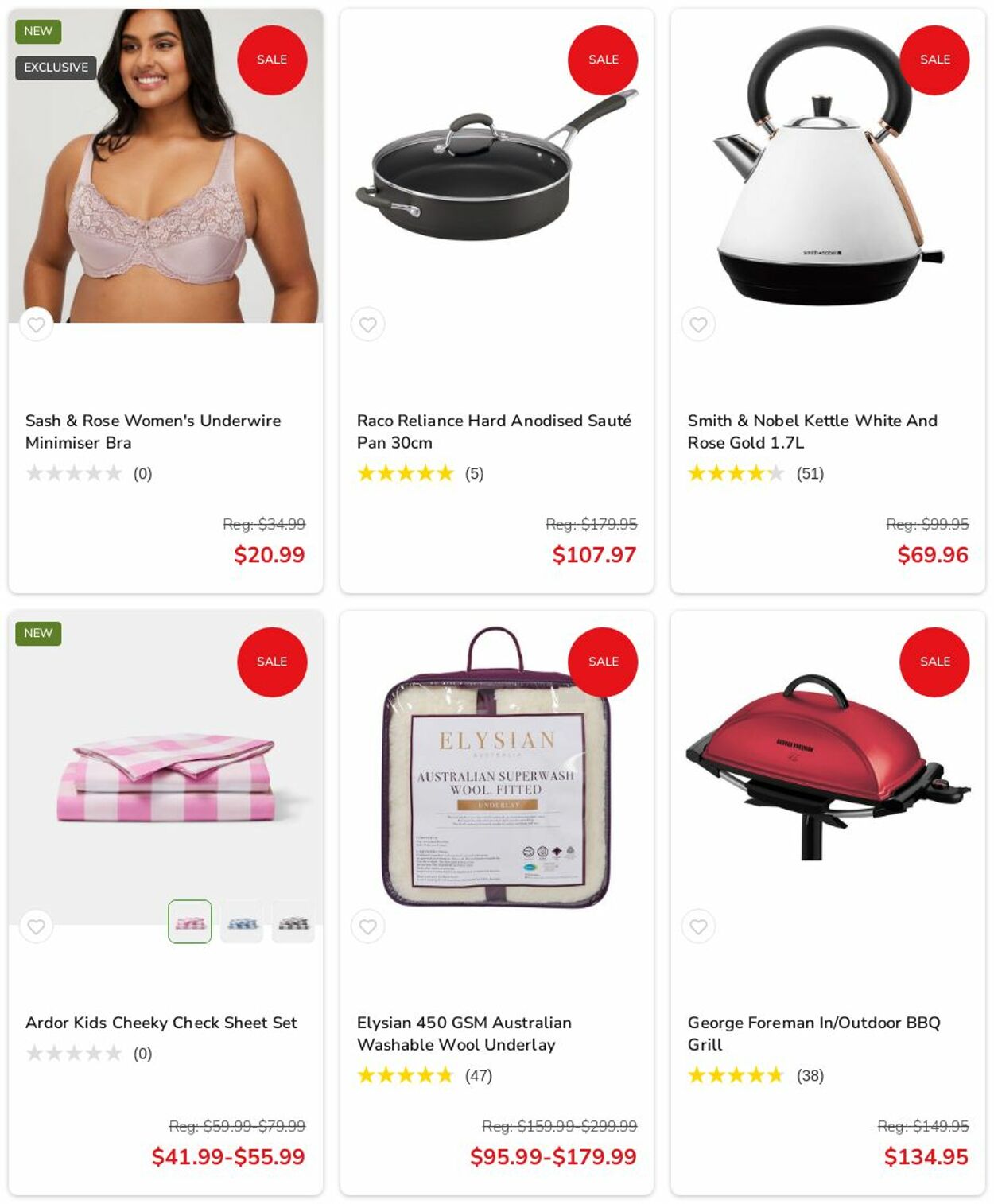Open Smith & Nobel Kettle product title
Screen dimensions: 994x1204
812,431
